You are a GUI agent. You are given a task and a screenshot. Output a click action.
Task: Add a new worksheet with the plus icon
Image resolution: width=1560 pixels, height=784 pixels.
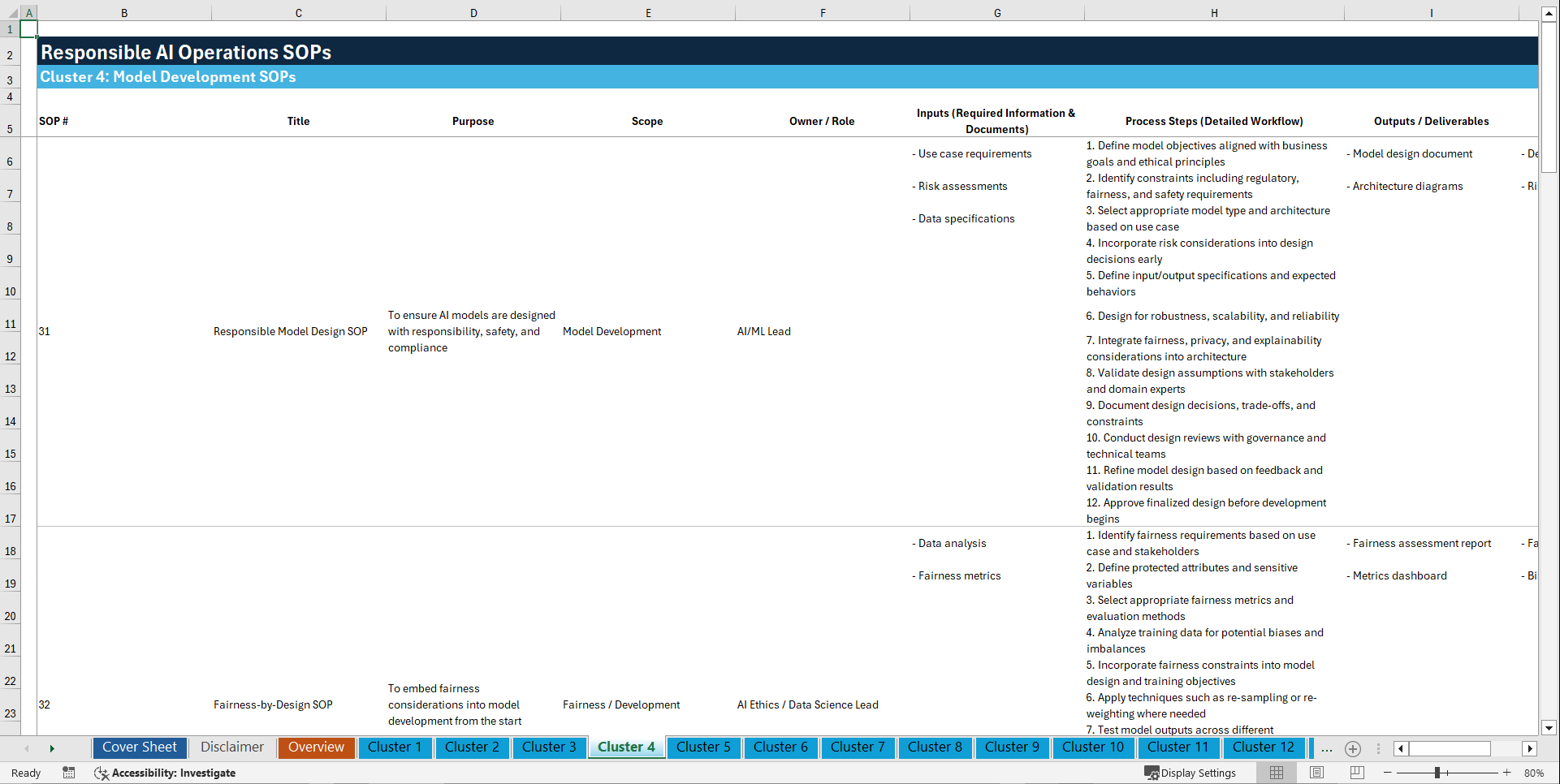coord(1353,748)
